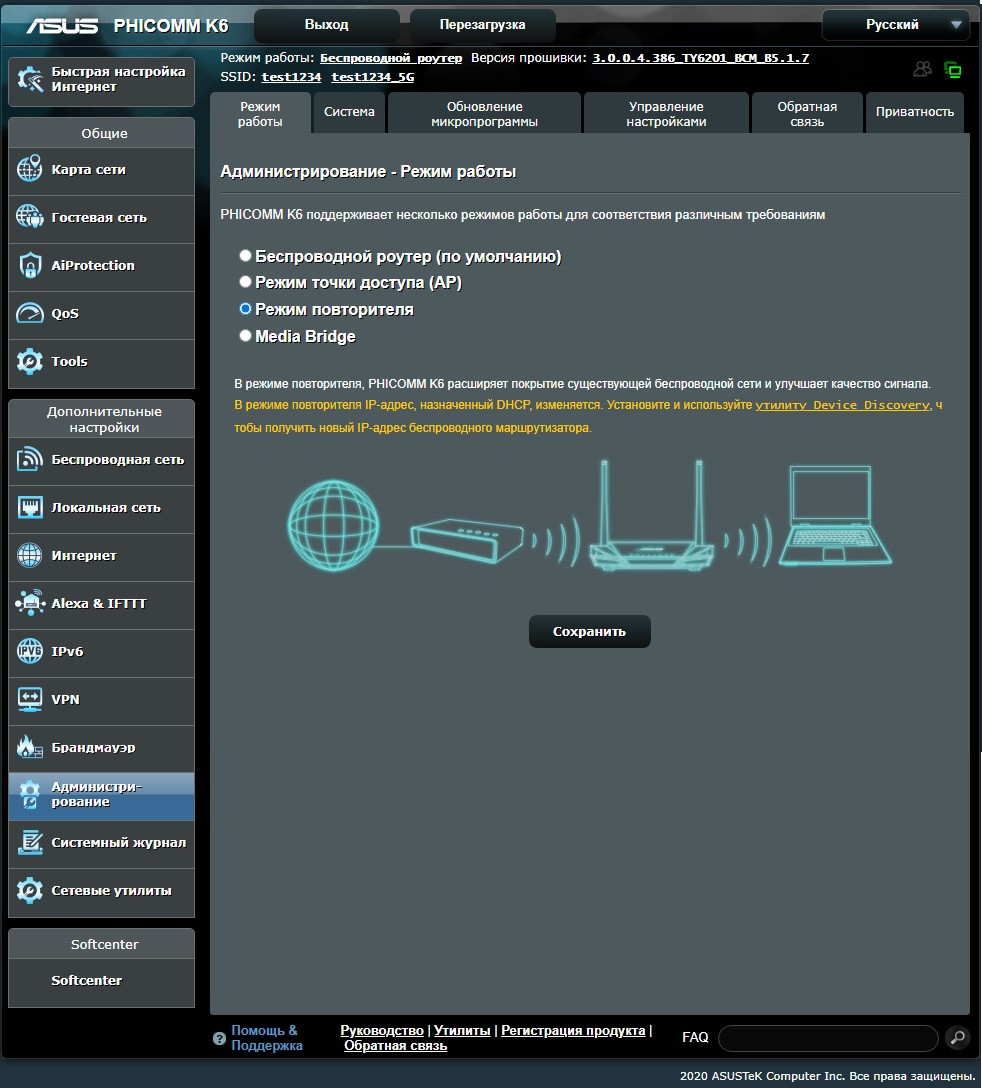Screen dimensions: 982x1088
Task: Open the Обновление микропрограммы tab
Action: coord(484,114)
